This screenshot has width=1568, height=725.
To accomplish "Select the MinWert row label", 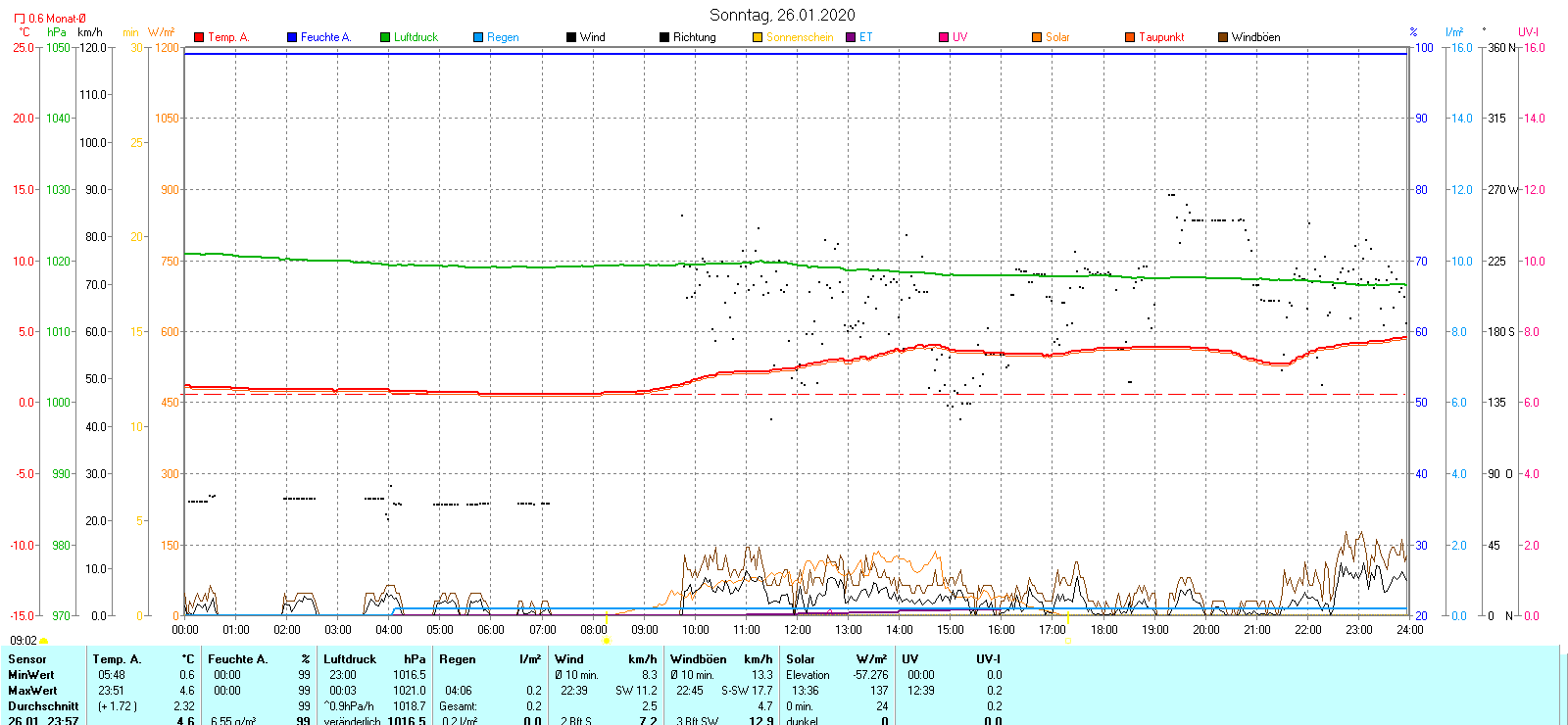I will click(x=31, y=675).
